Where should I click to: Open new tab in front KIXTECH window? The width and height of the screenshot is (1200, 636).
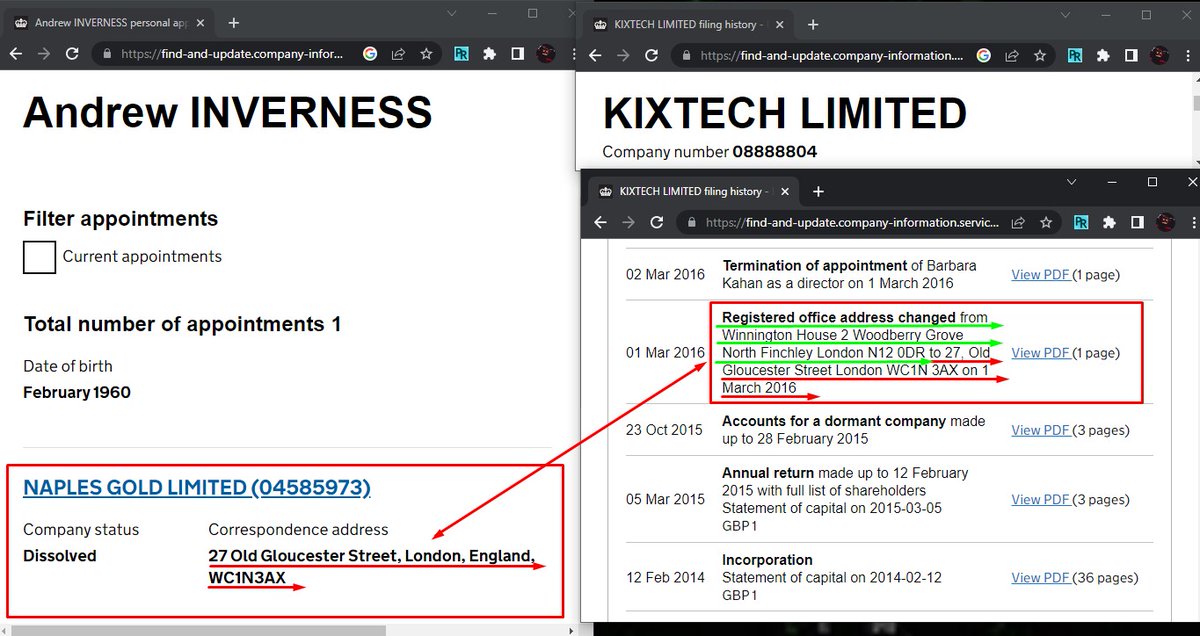[x=818, y=191]
